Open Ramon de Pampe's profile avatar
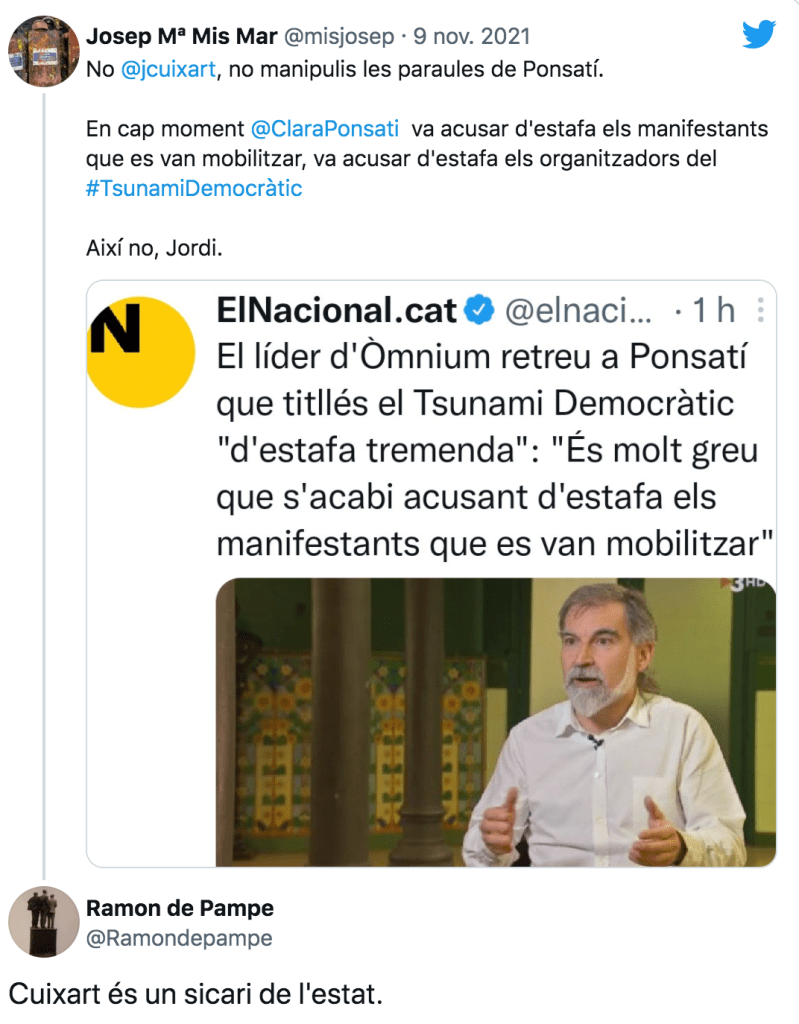 pos(43,921)
